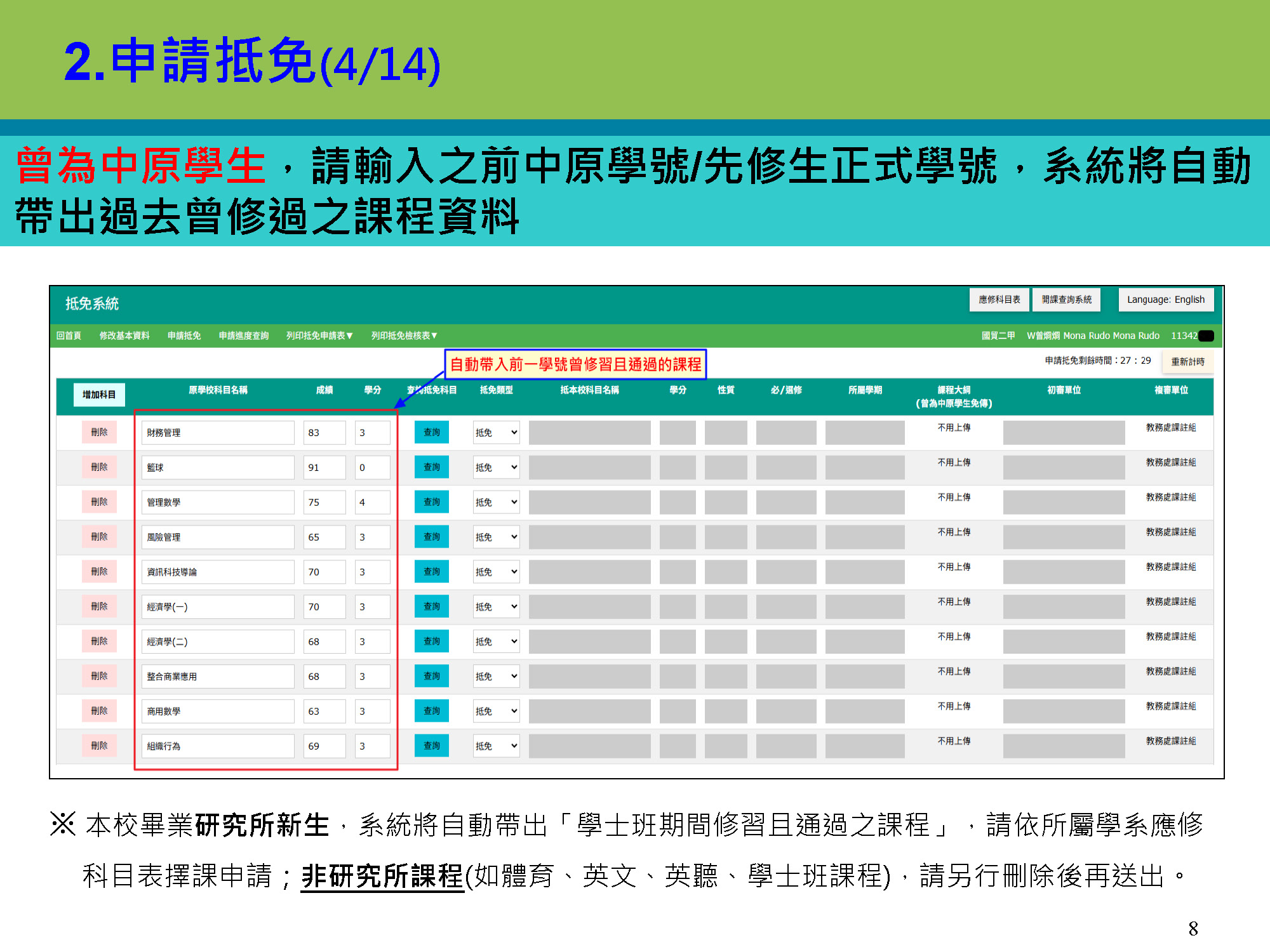
Task: Click 查詢 button for 籃球 row
Action: 432,467
